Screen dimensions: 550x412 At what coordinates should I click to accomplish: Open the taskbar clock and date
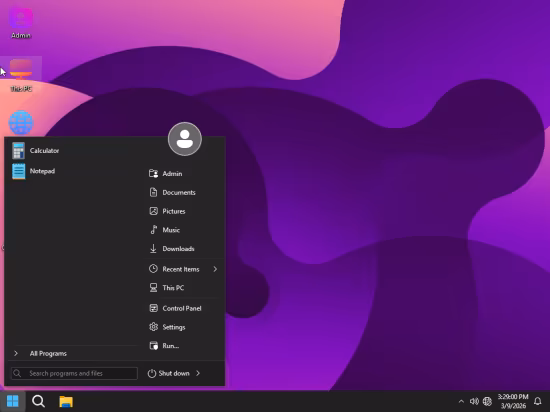click(513, 401)
